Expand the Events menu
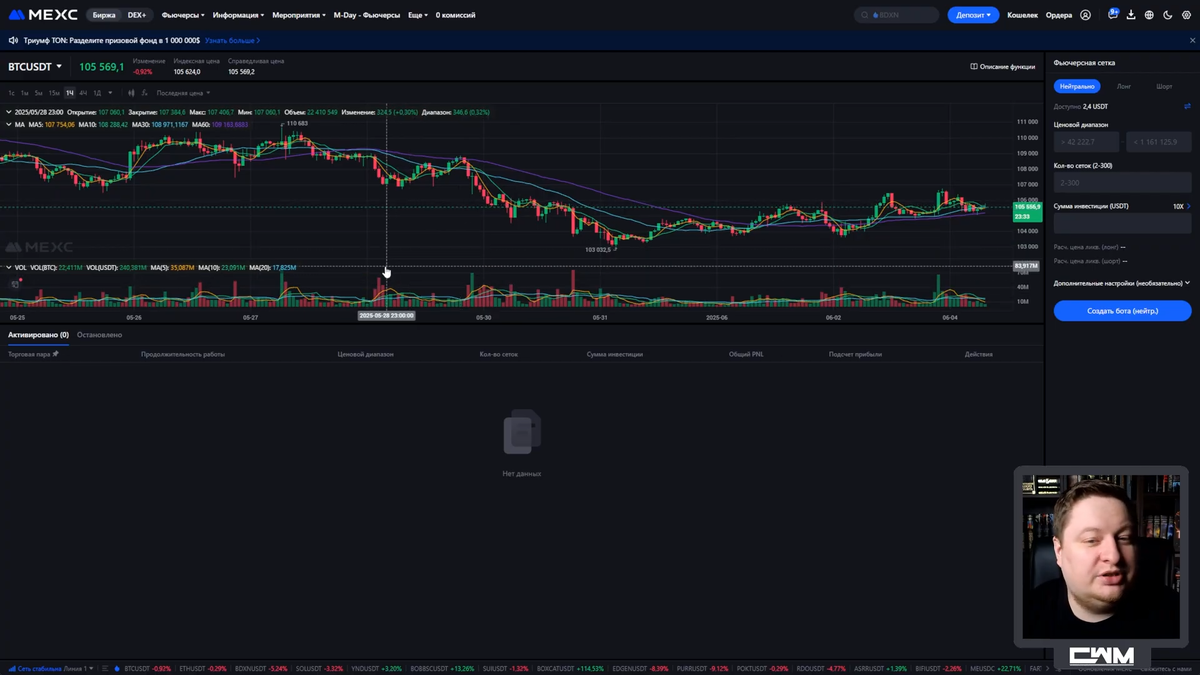Screen dimensions: 1200x675 (x=299, y=15)
